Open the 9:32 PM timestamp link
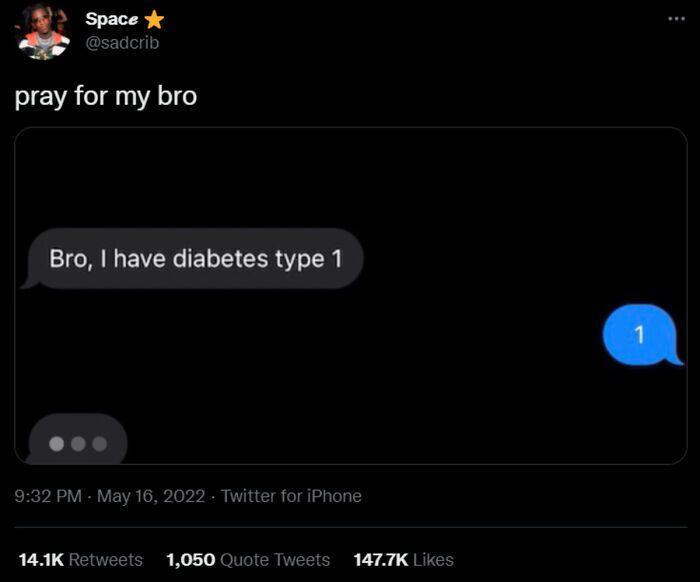This screenshot has height=582, width=700. click(48, 496)
